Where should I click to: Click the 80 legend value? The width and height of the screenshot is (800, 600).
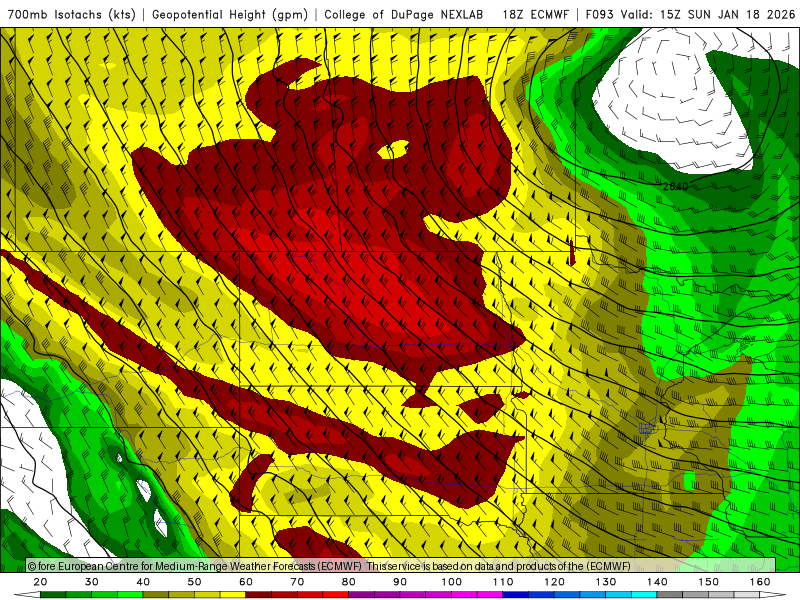[349, 582]
